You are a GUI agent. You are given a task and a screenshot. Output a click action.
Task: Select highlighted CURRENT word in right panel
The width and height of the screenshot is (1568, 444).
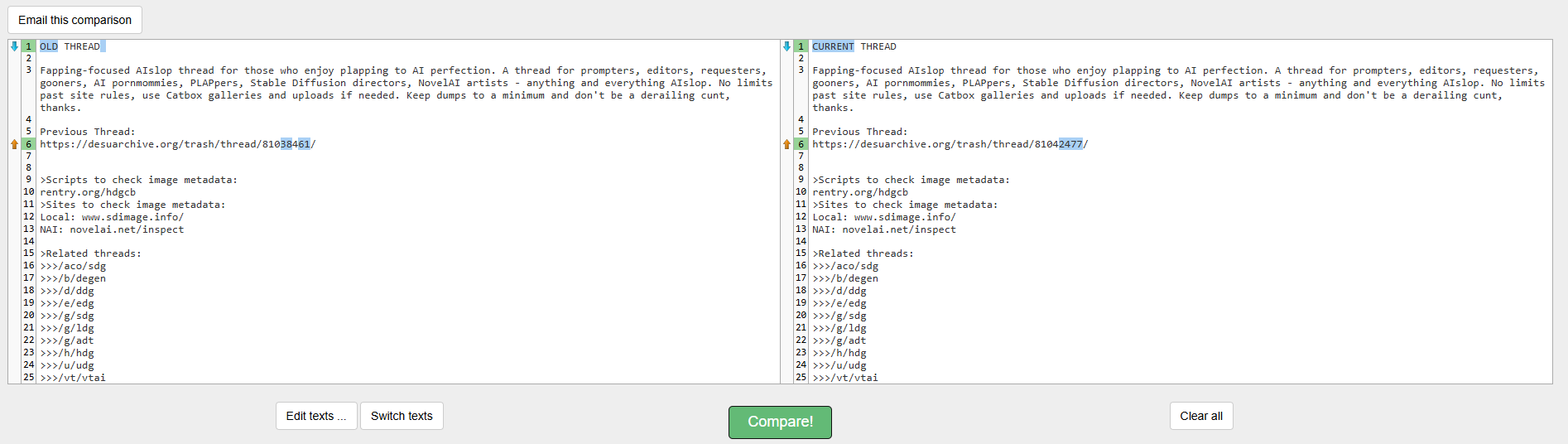(833, 46)
